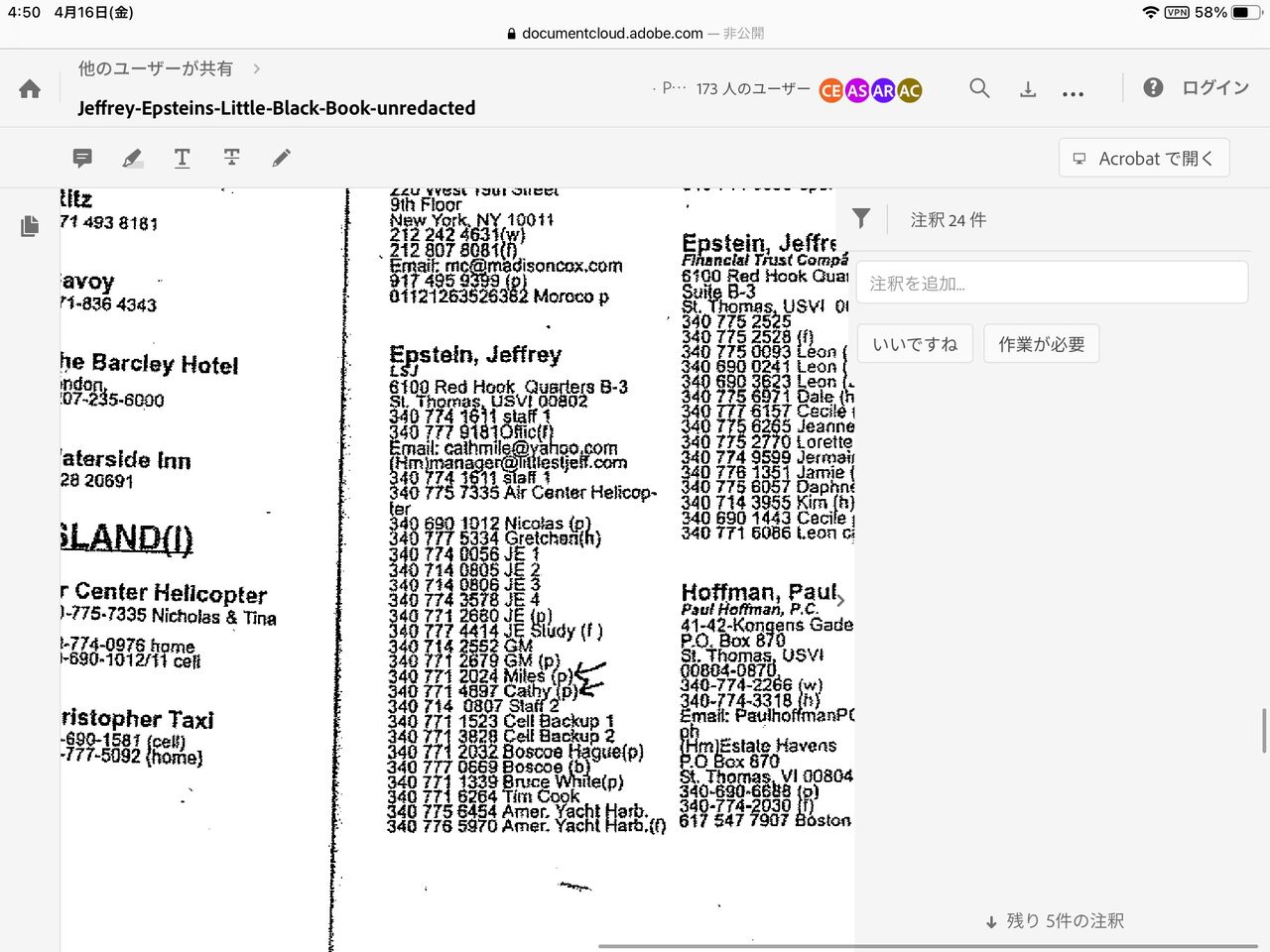Open the search magnifier in the header
Viewport: 1270px width, 952px height.
(x=979, y=88)
